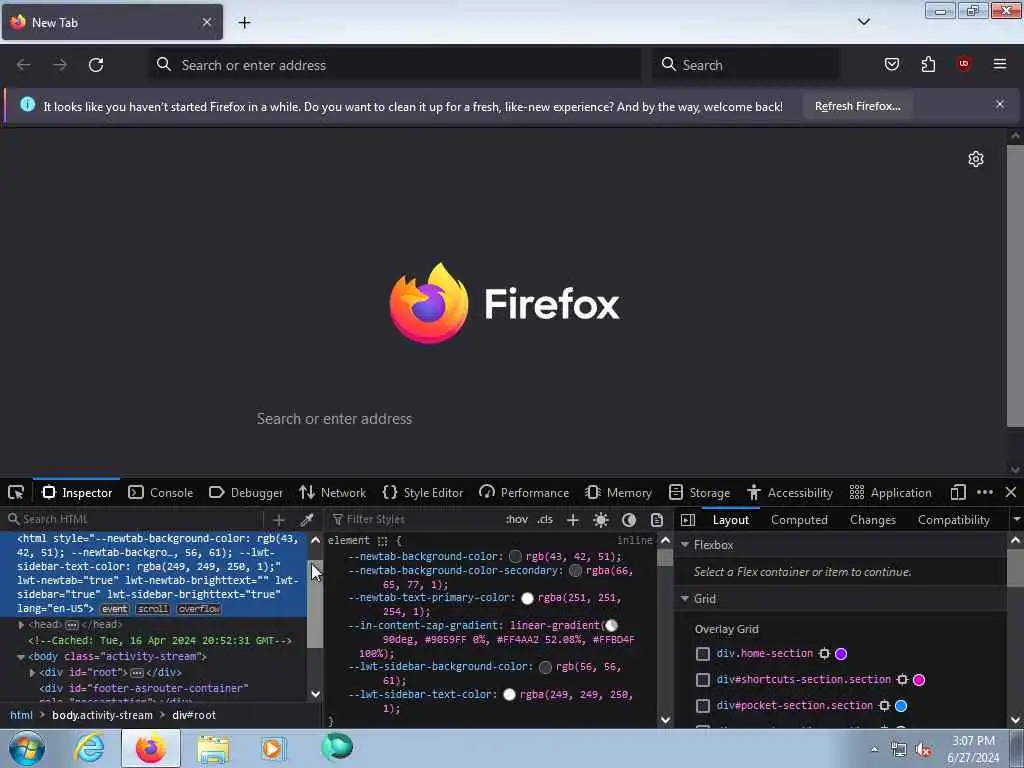Open the Storage panel
The width and height of the screenshot is (1024, 768).
coord(699,492)
